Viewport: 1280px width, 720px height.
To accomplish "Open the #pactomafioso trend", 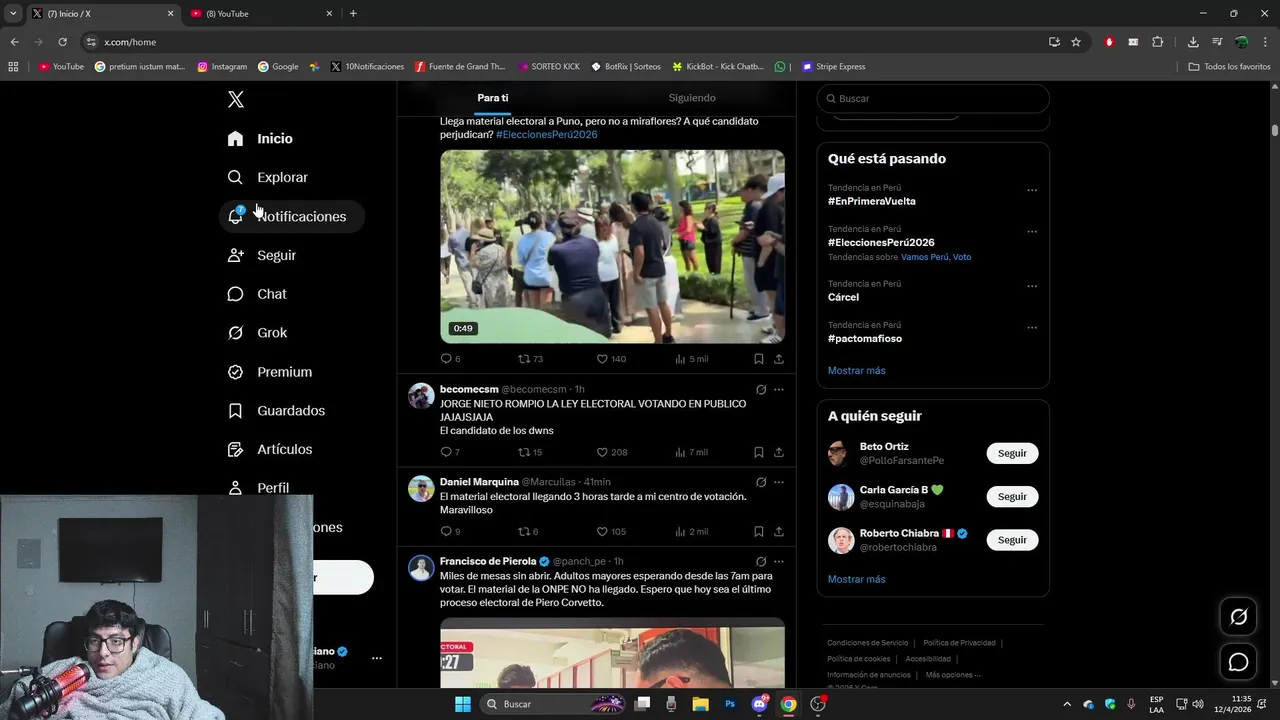I will click(x=865, y=339).
